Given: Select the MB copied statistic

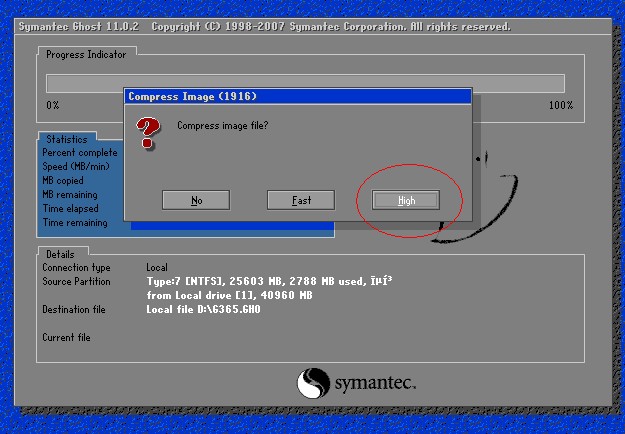Looking at the screenshot, I should point(63,181).
